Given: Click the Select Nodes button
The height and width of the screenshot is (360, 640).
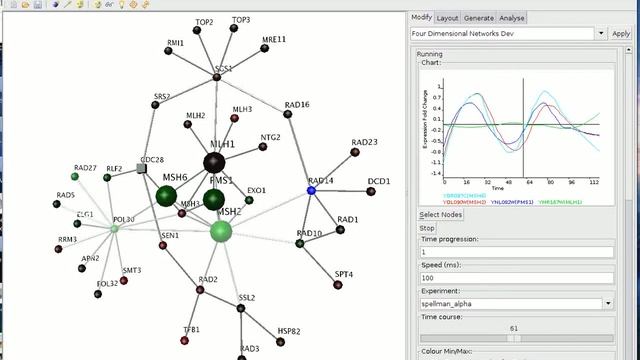Looking at the screenshot, I should coord(441,215).
